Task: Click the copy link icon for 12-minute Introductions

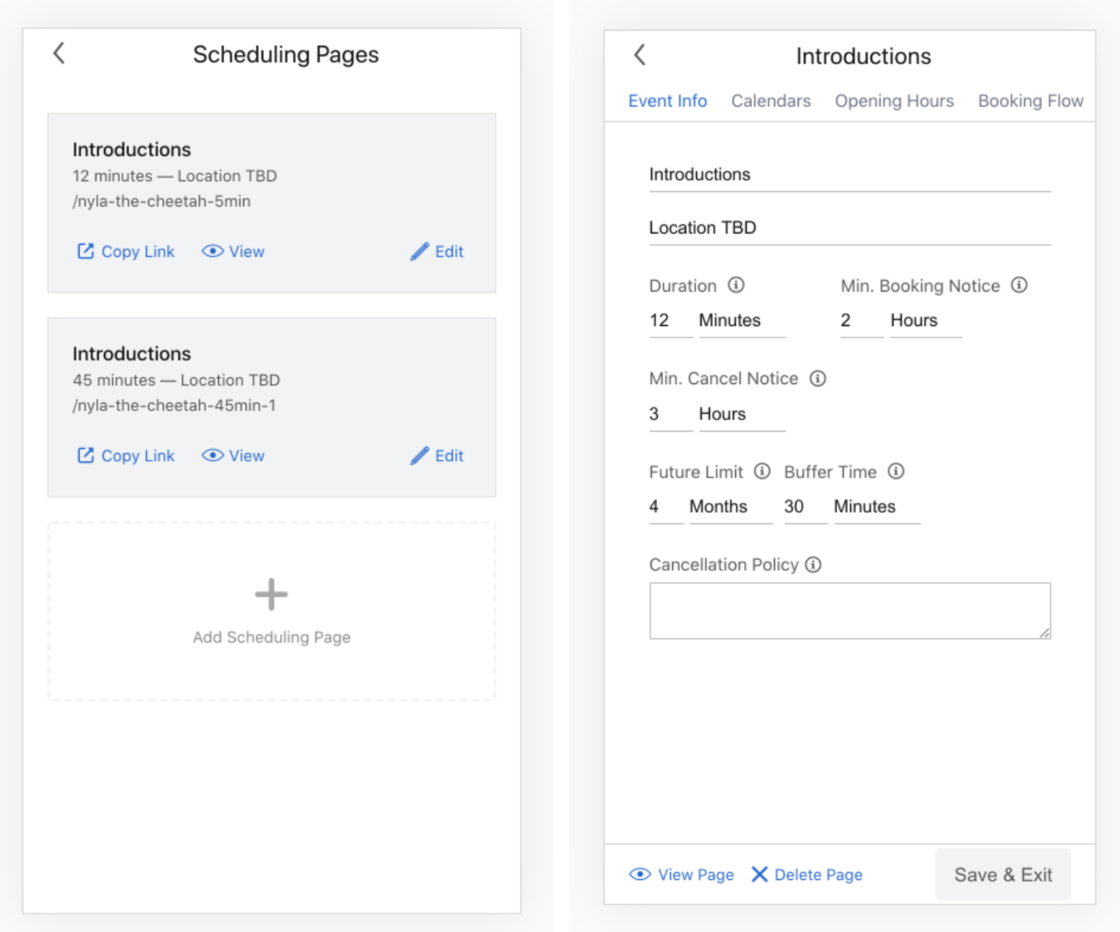Action: coord(86,251)
